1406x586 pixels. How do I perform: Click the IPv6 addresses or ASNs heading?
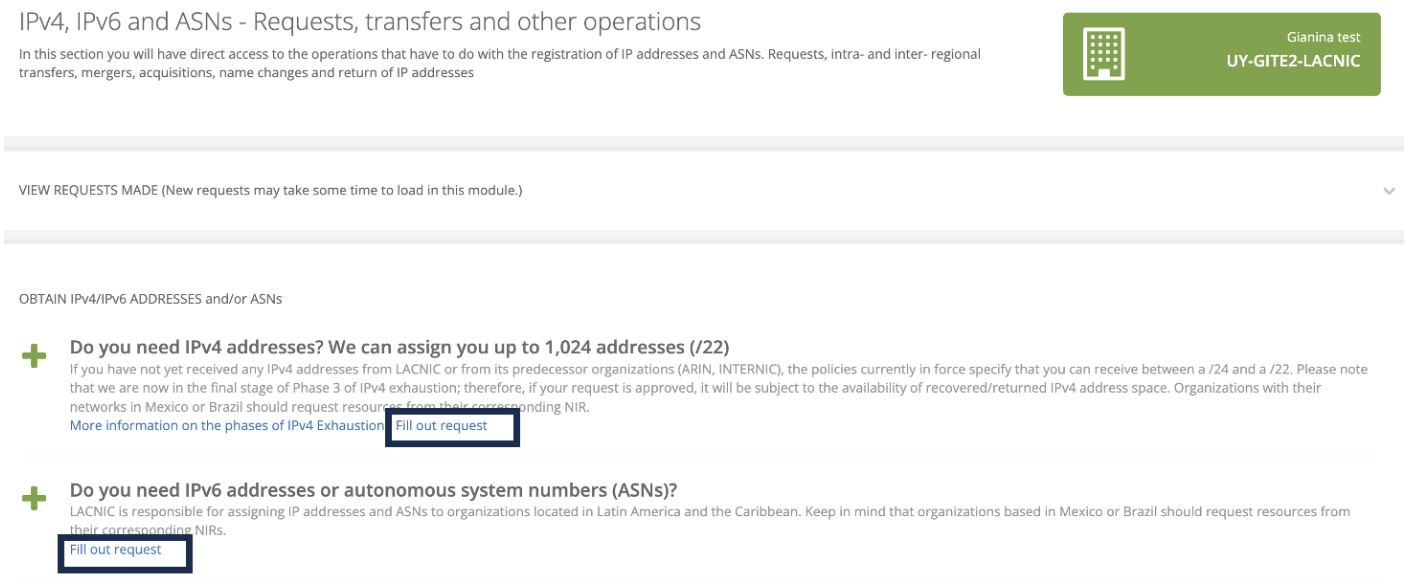click(373, 490)
